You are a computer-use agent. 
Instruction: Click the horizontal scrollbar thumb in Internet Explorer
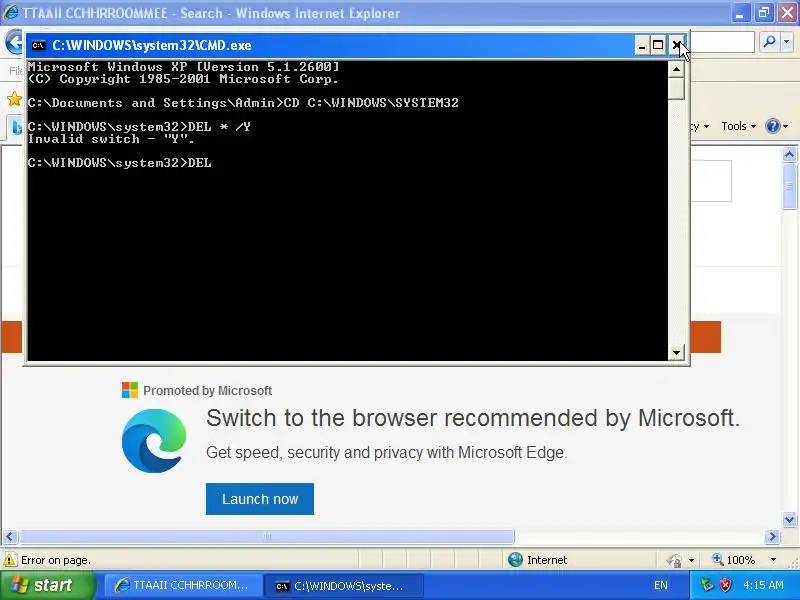click(266, 536)
